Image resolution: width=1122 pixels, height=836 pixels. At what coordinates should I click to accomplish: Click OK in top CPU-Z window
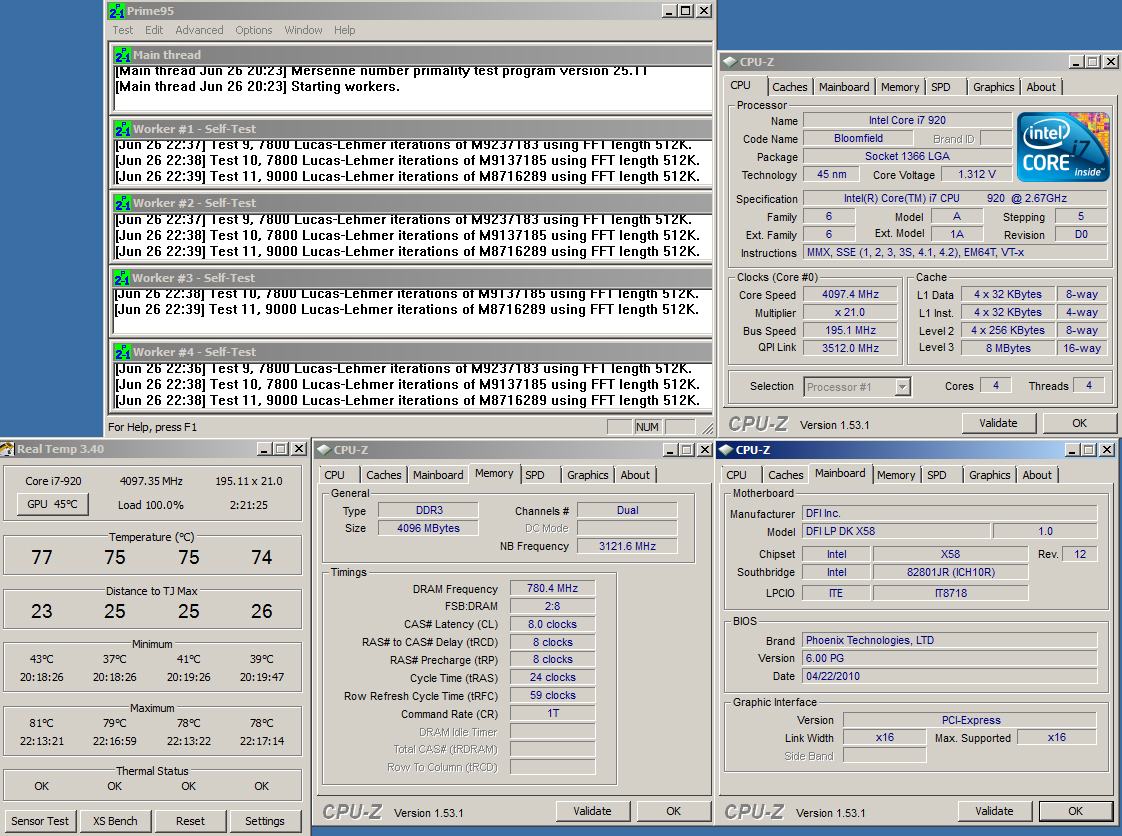pos(1079,423)
